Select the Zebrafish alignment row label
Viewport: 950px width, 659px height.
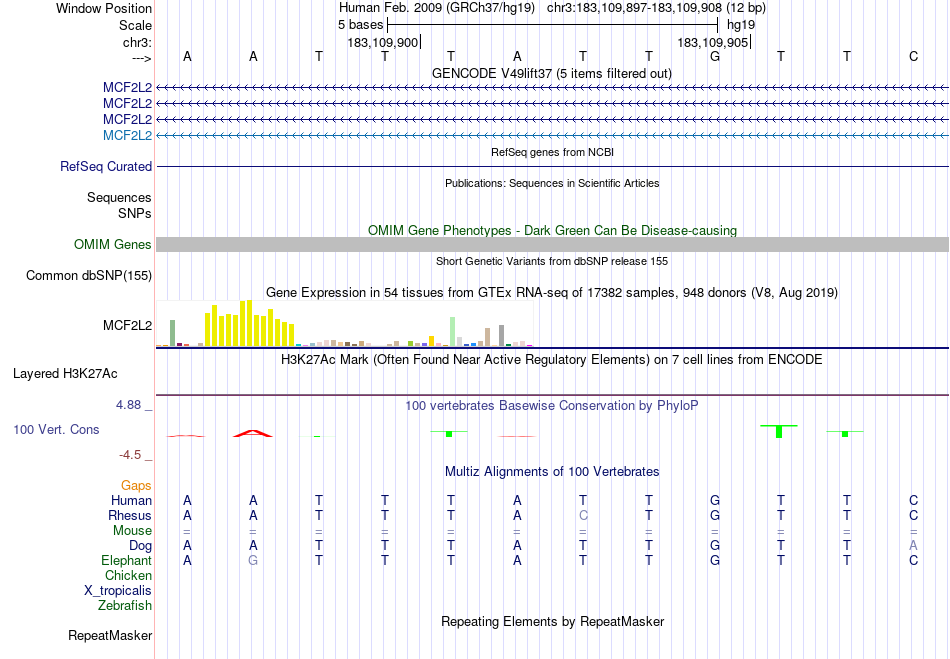tap(125, 605)
